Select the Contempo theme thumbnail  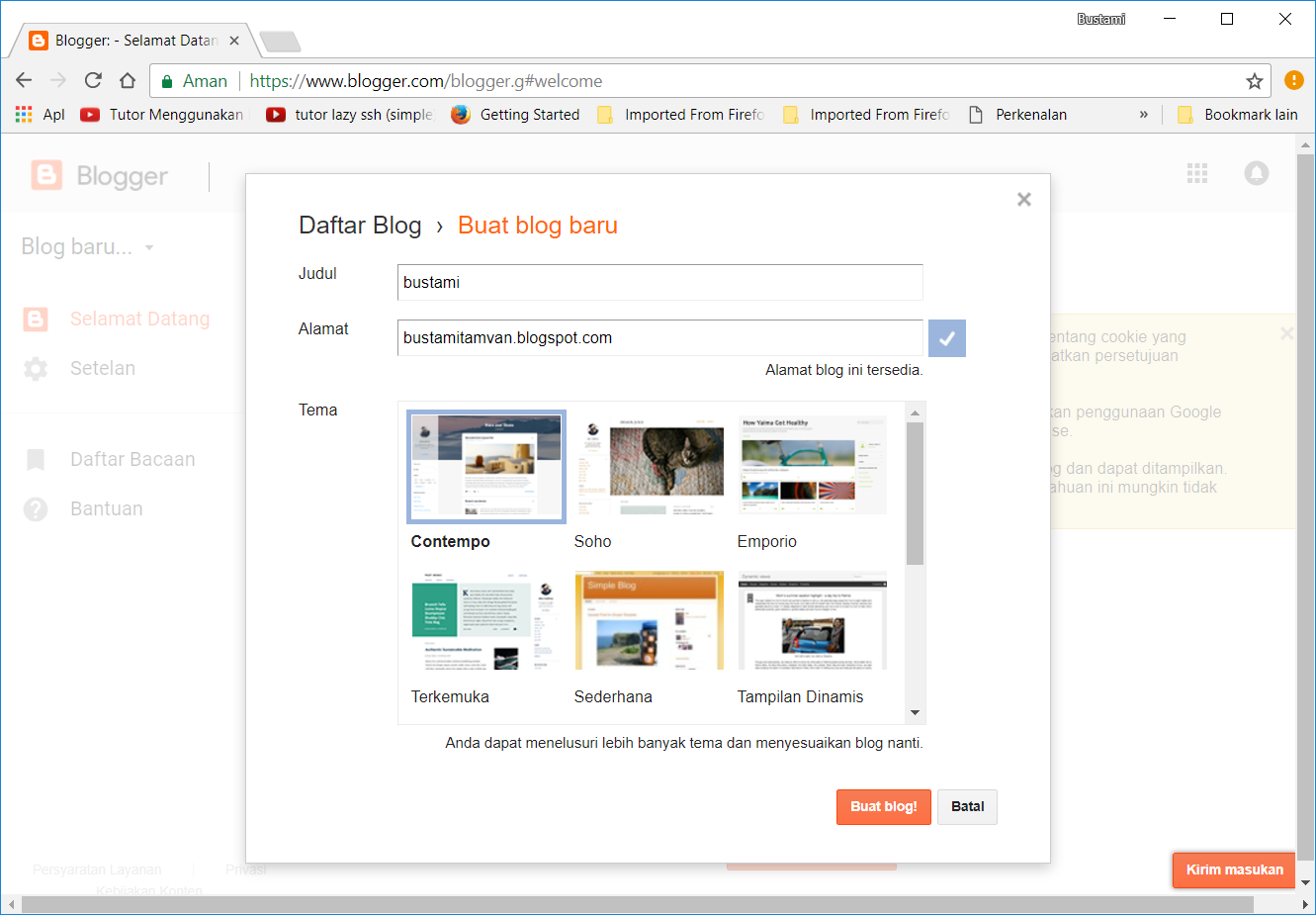point(486,466)
